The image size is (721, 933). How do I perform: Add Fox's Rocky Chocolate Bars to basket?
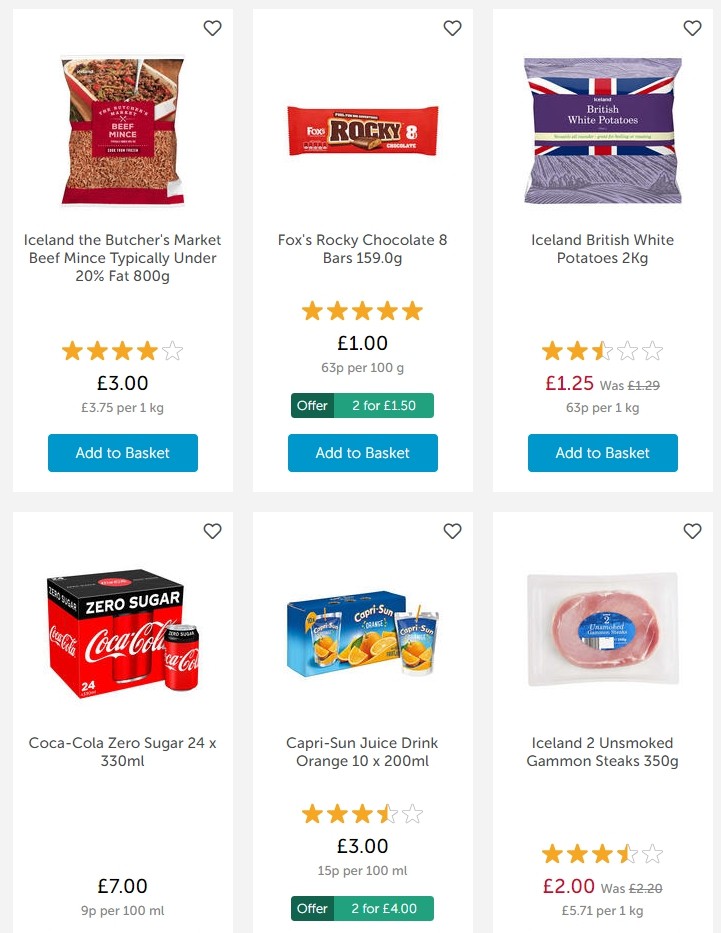362,452
